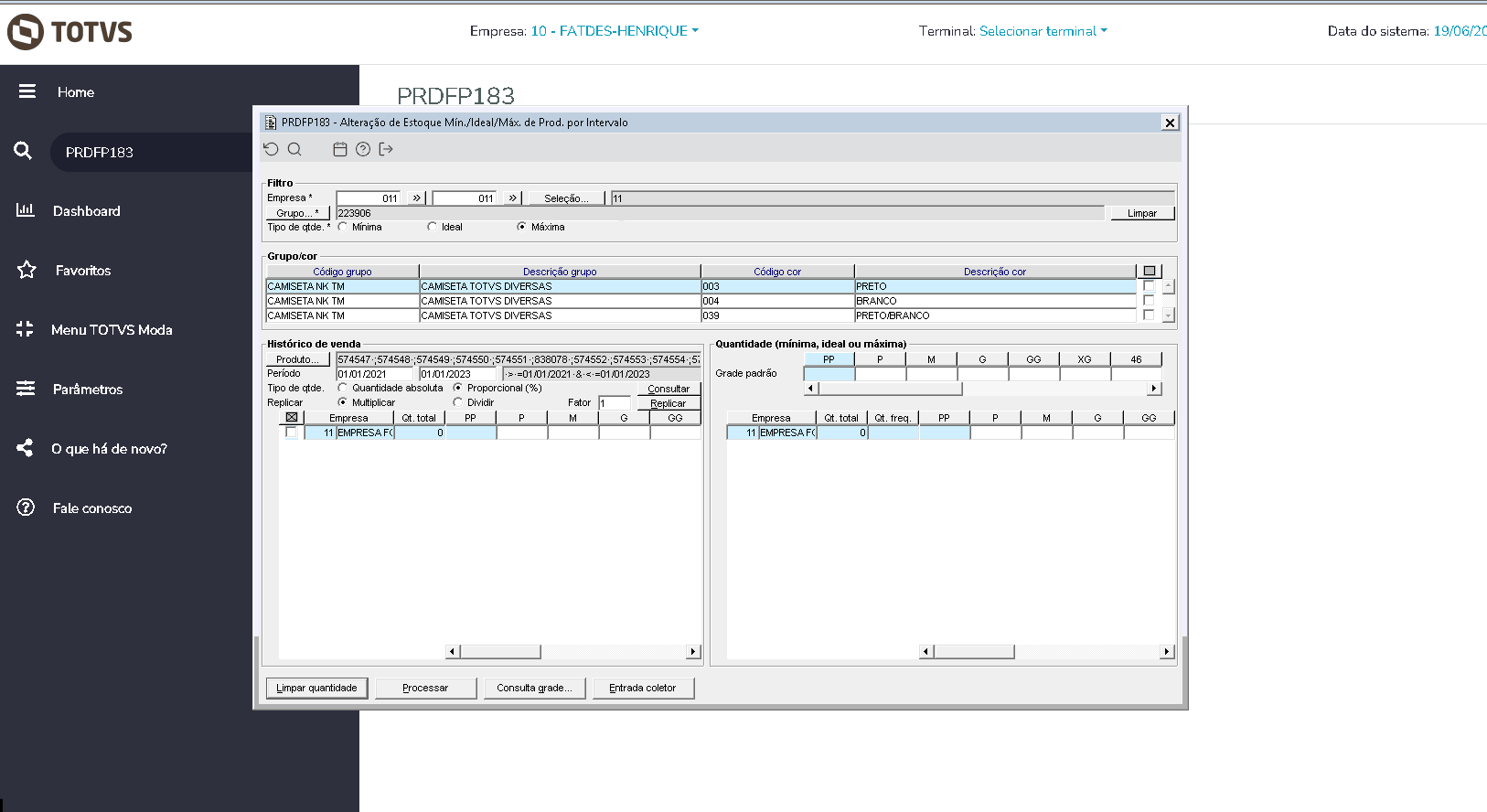Click the Parâmetros sliders icon
Viewport: 1487px width, 812px height.
26,389
